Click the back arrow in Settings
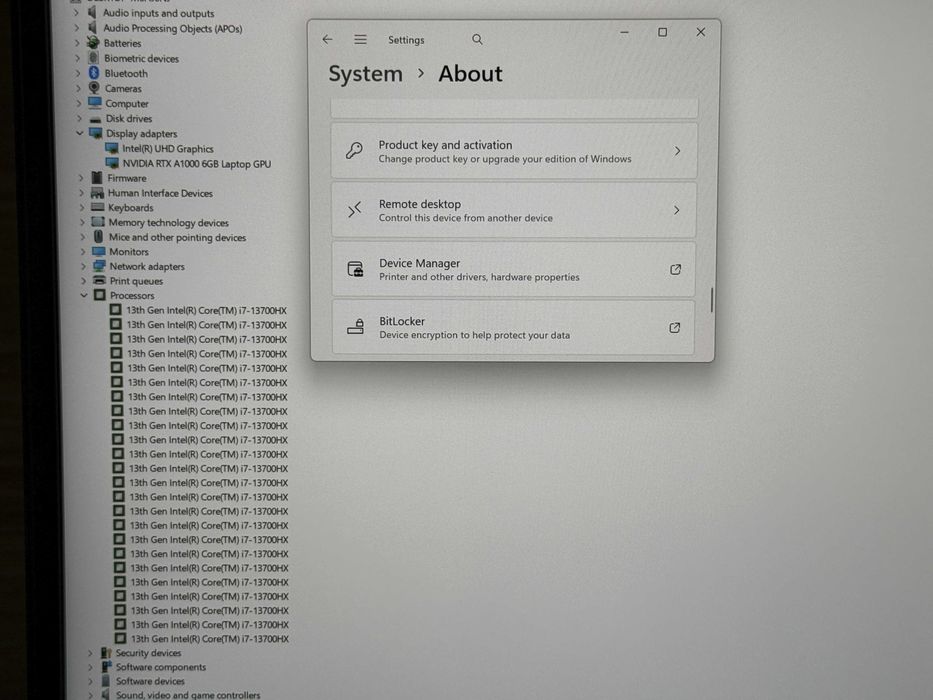The height and width of the screenshot is (700, 933). (x=327, y=39)
